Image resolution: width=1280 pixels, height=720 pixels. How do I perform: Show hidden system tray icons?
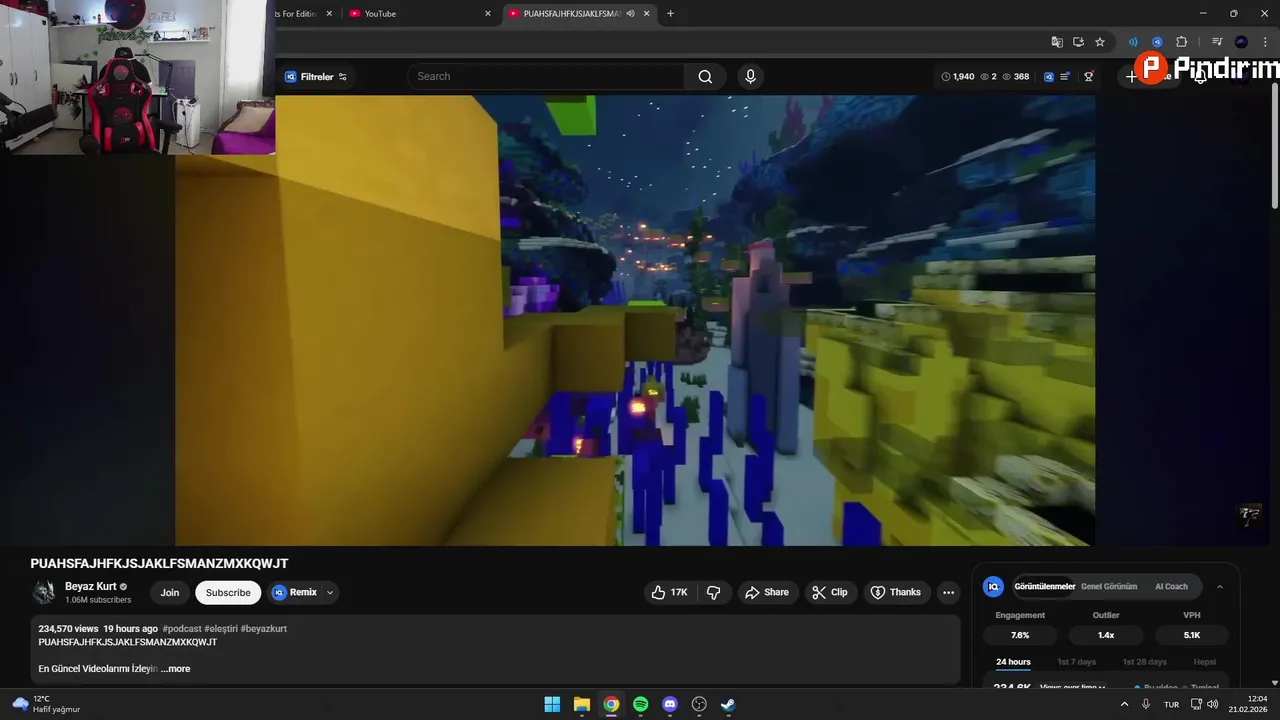click(1124, 704)
